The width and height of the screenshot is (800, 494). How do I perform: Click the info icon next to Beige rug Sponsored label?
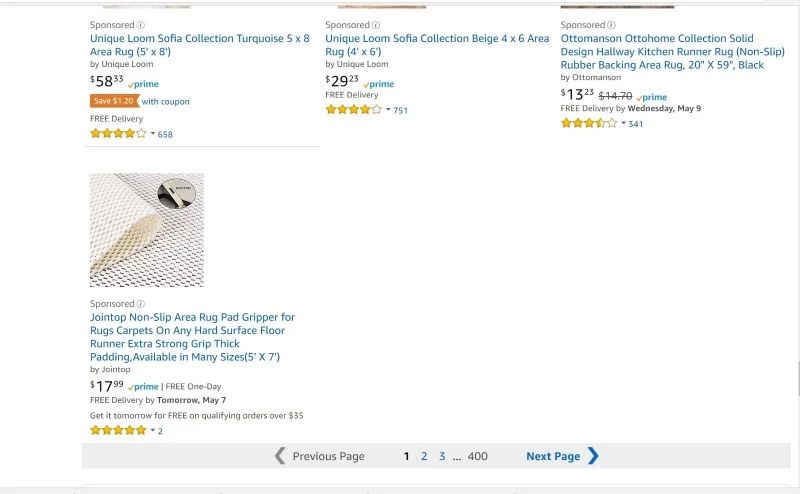click(375, 25)
